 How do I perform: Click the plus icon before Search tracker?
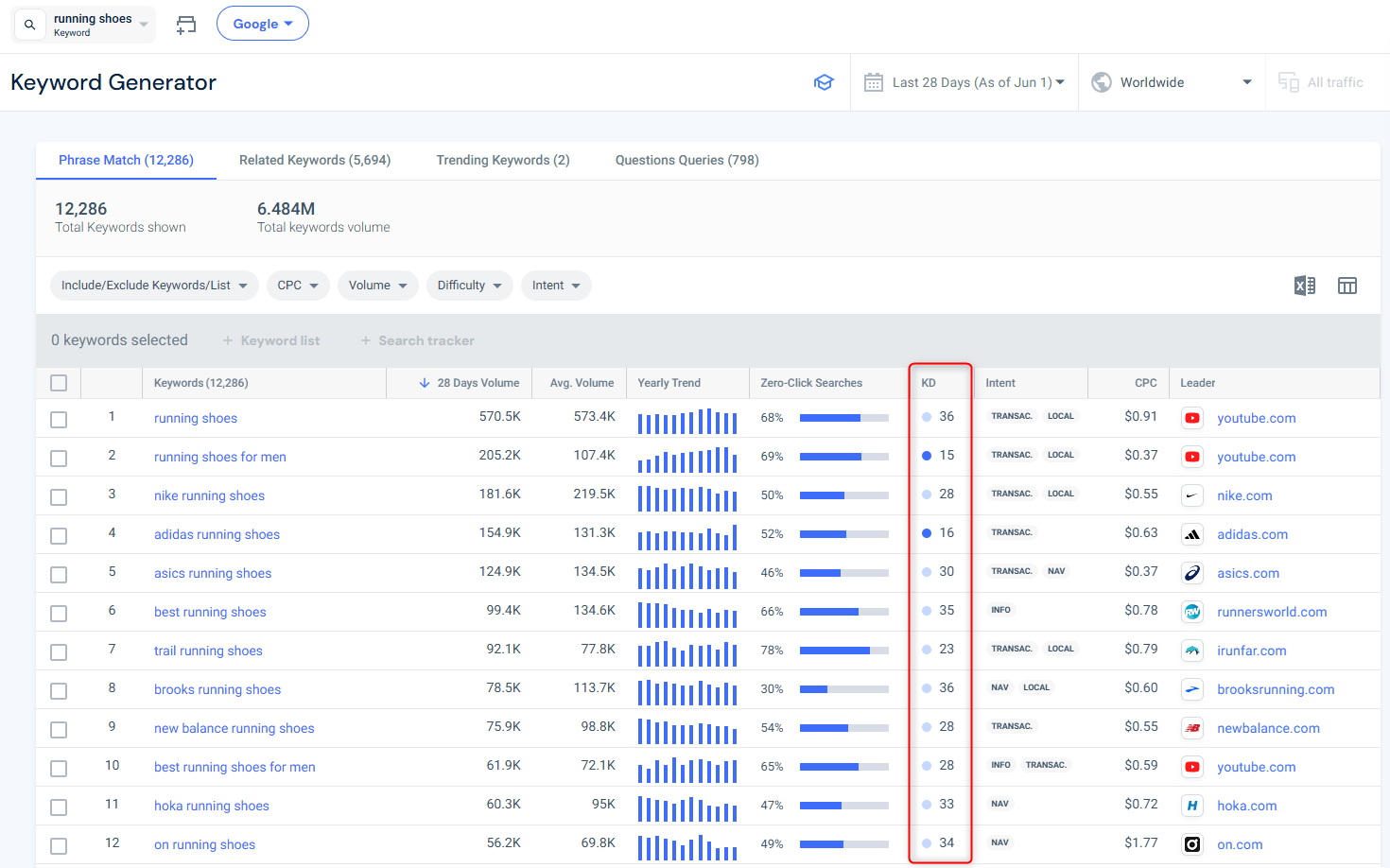click(365, 340)
